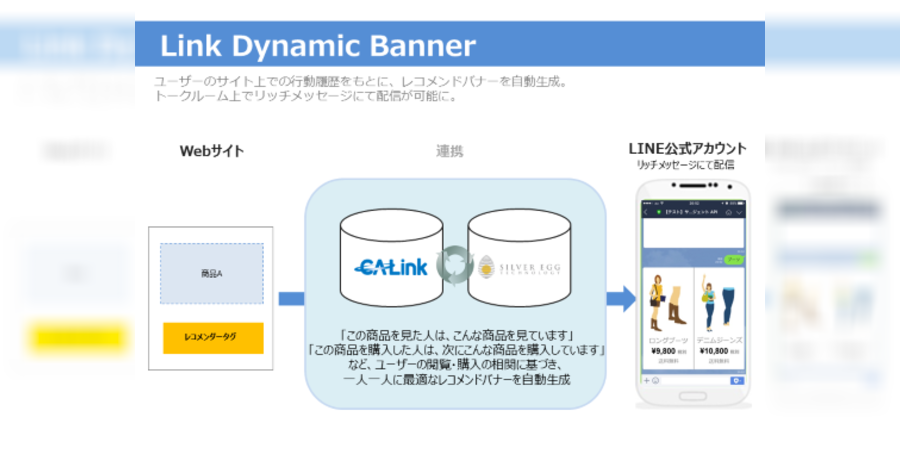Tap the plus icon in chat input bar
The width and height of the screenshot is (900, 473).
click(x=646, y=381)
